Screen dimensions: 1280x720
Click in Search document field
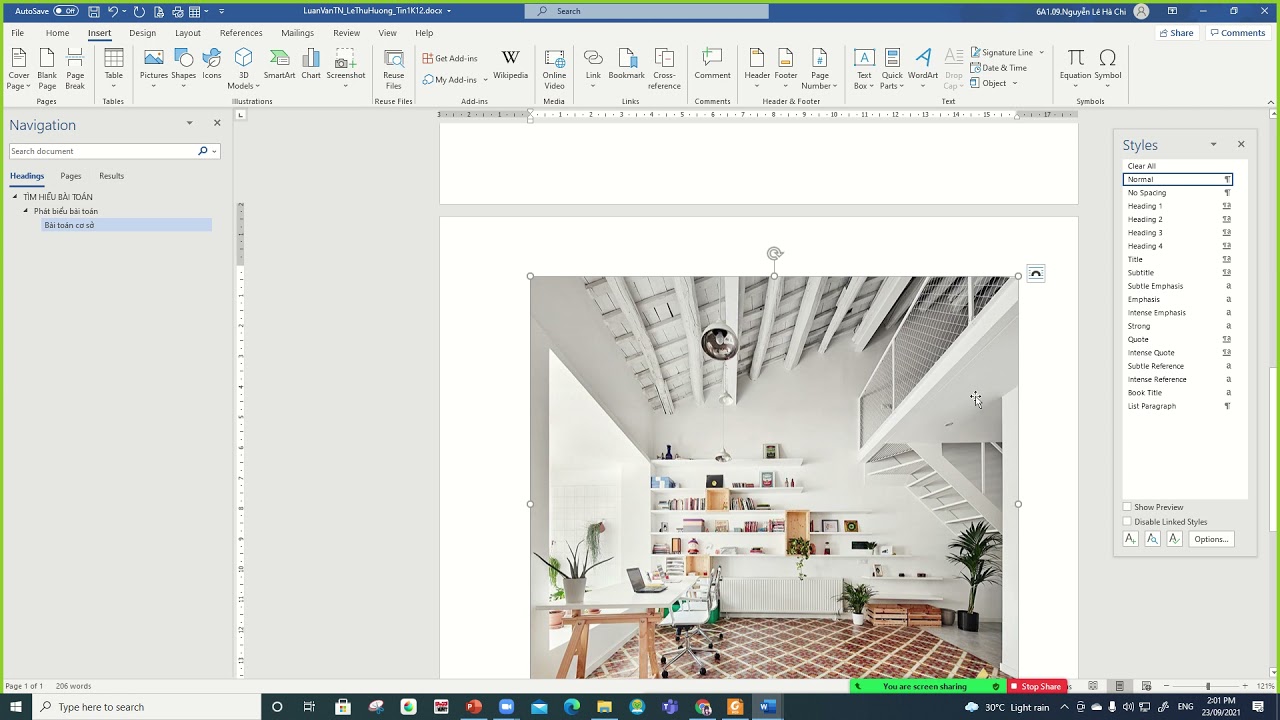(103, 151)
